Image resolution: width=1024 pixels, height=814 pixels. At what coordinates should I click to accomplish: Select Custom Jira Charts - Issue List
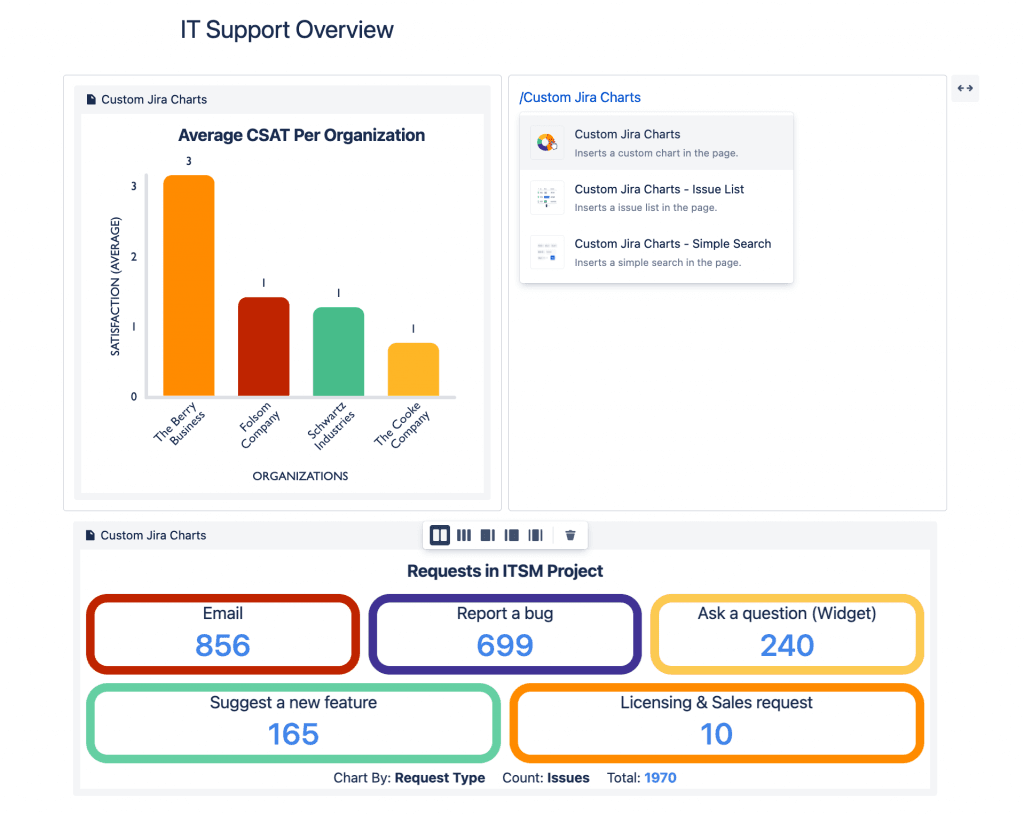[x=659, y=189]
